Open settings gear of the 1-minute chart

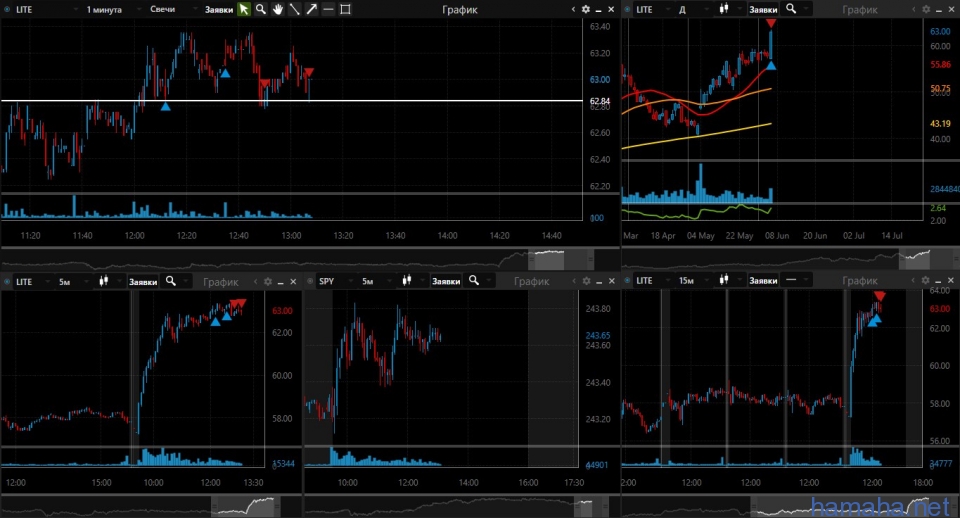[586, 9]
